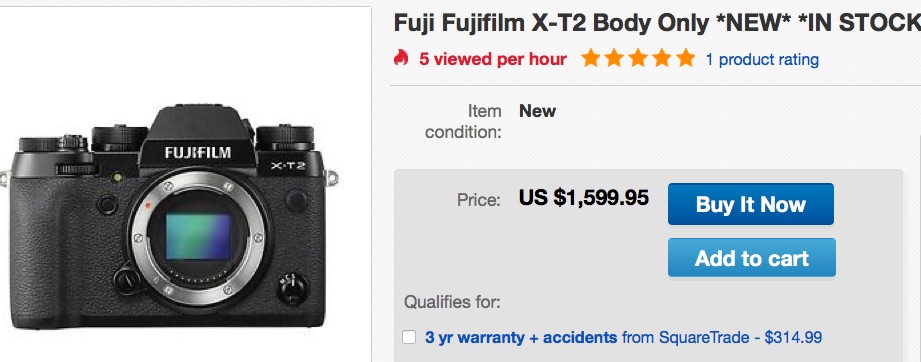Click the 5 viewed per hour text
This screenshot has height=362, width=921.
(x=492, y=59)
